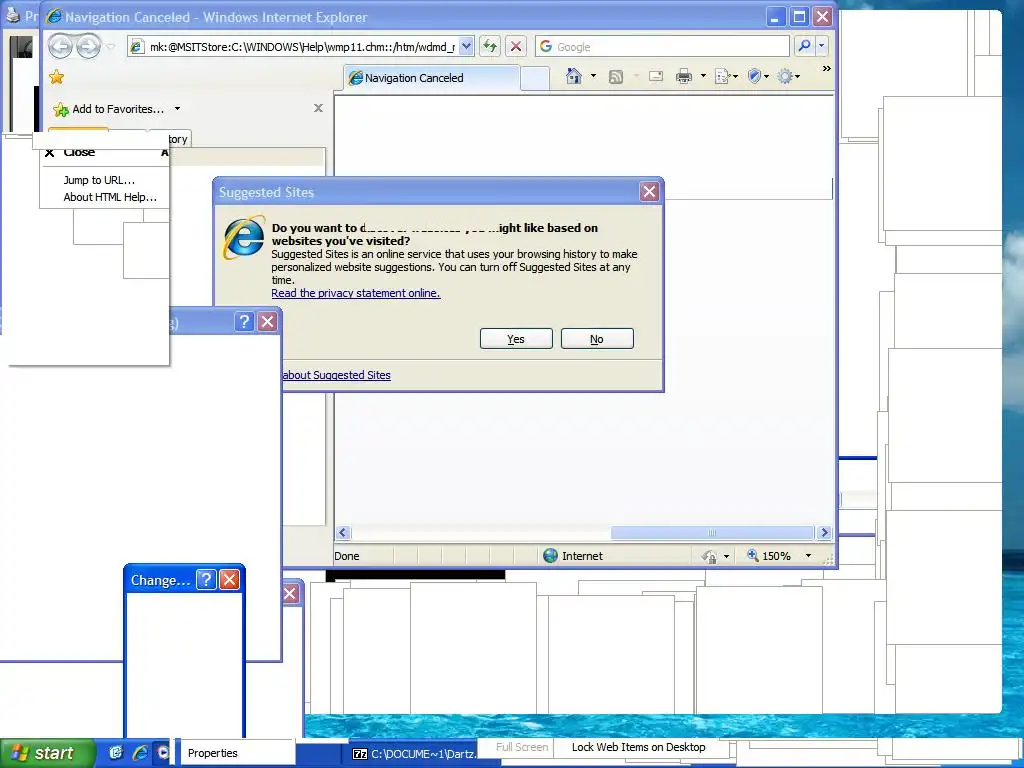Go forward with the IE Forward arrow
Screen dimensions: 1024x768
[88, 46]
